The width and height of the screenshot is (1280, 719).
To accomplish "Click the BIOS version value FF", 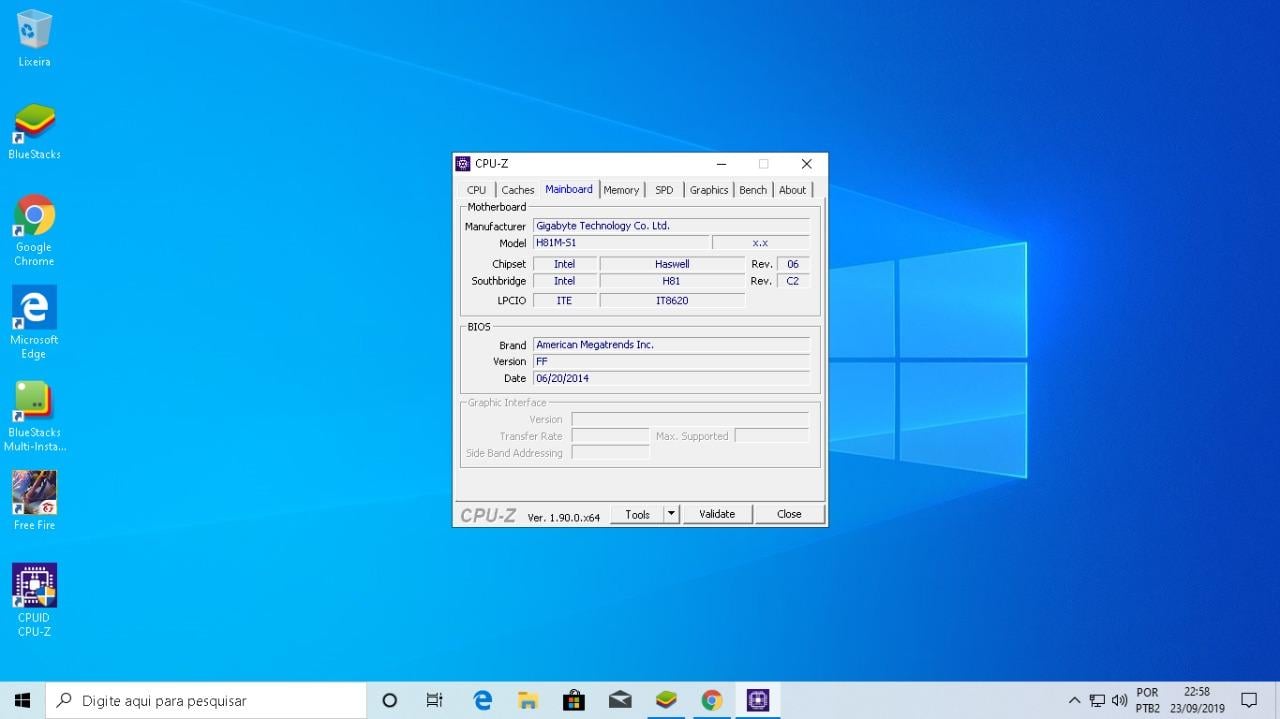I will coord(671,362).
